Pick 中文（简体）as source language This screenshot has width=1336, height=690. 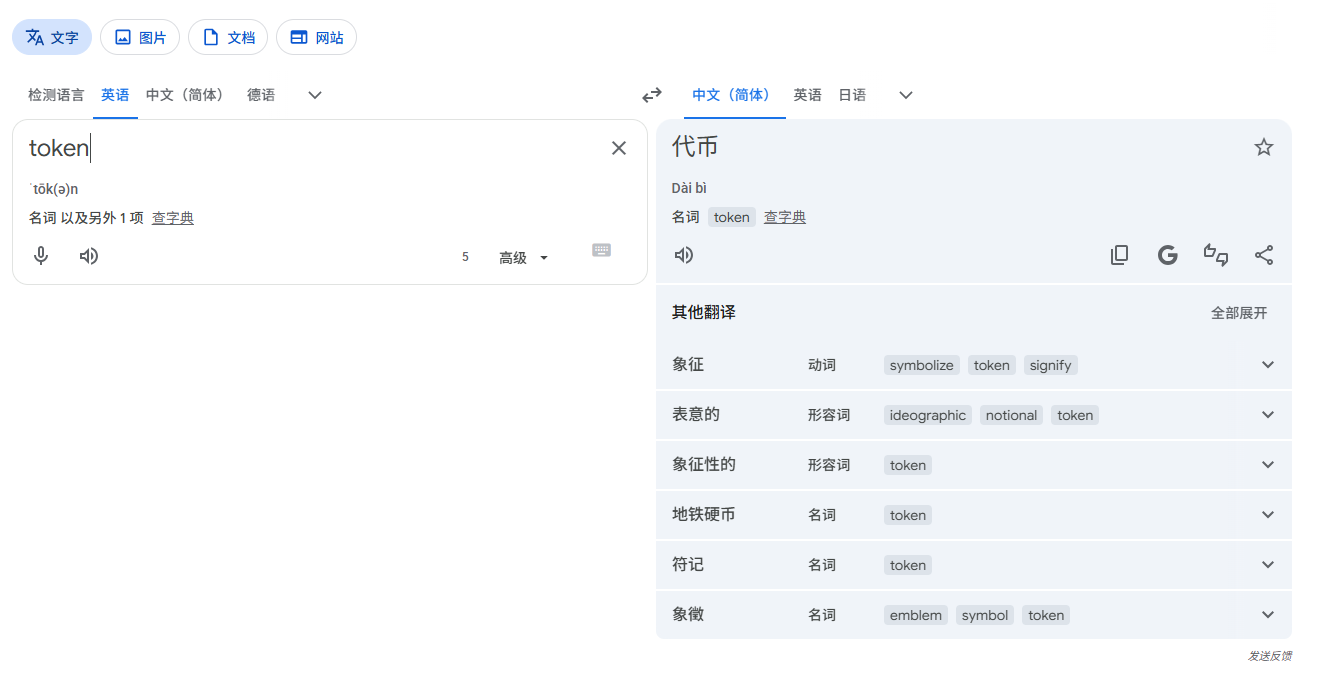tap(188, 95)
